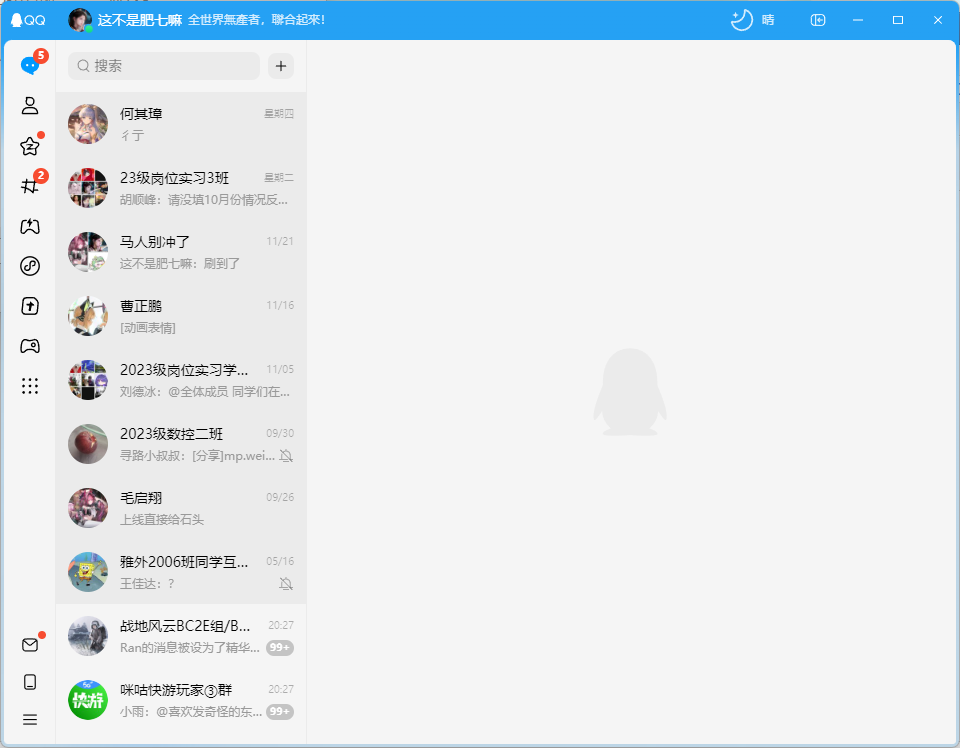Open QQ Zone star icon
This screenshot has height=748, width=960.
[30, 146]
